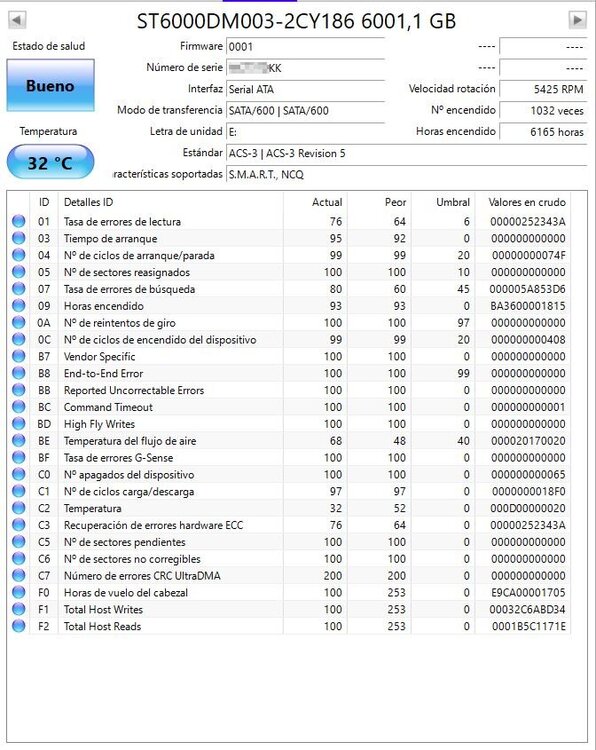This screenshot has width=596, height=750.
Task: Click status icon for Horas de vuelo del cabezal
Action: click(x=19, y=592)
